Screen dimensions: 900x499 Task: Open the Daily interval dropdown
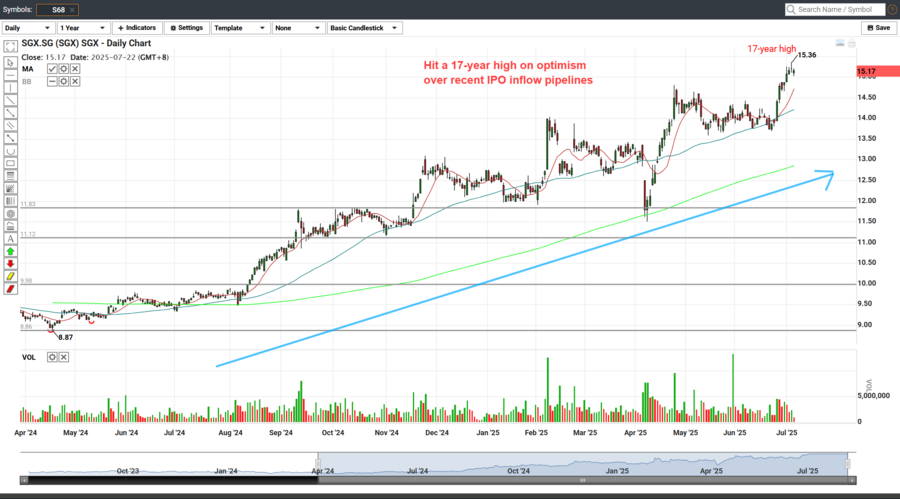coord(28,28)
